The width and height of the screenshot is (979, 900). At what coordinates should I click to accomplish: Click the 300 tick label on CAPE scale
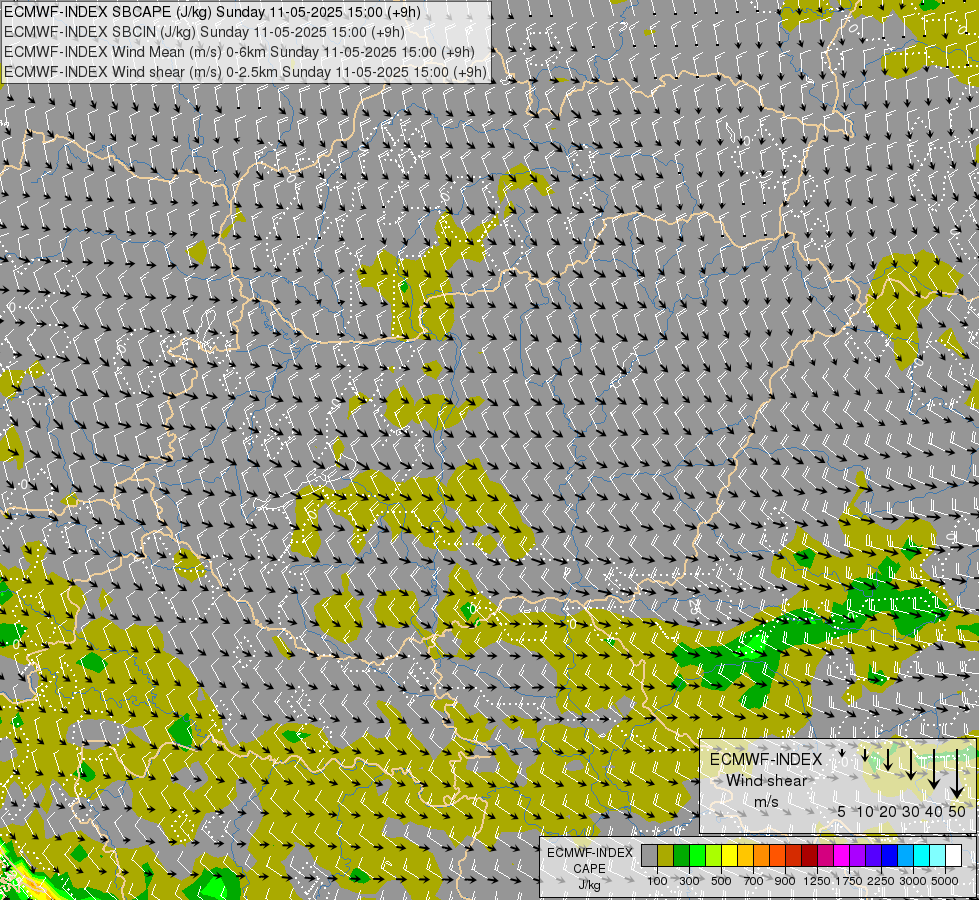pyautogui.click(x=689, y=881)
